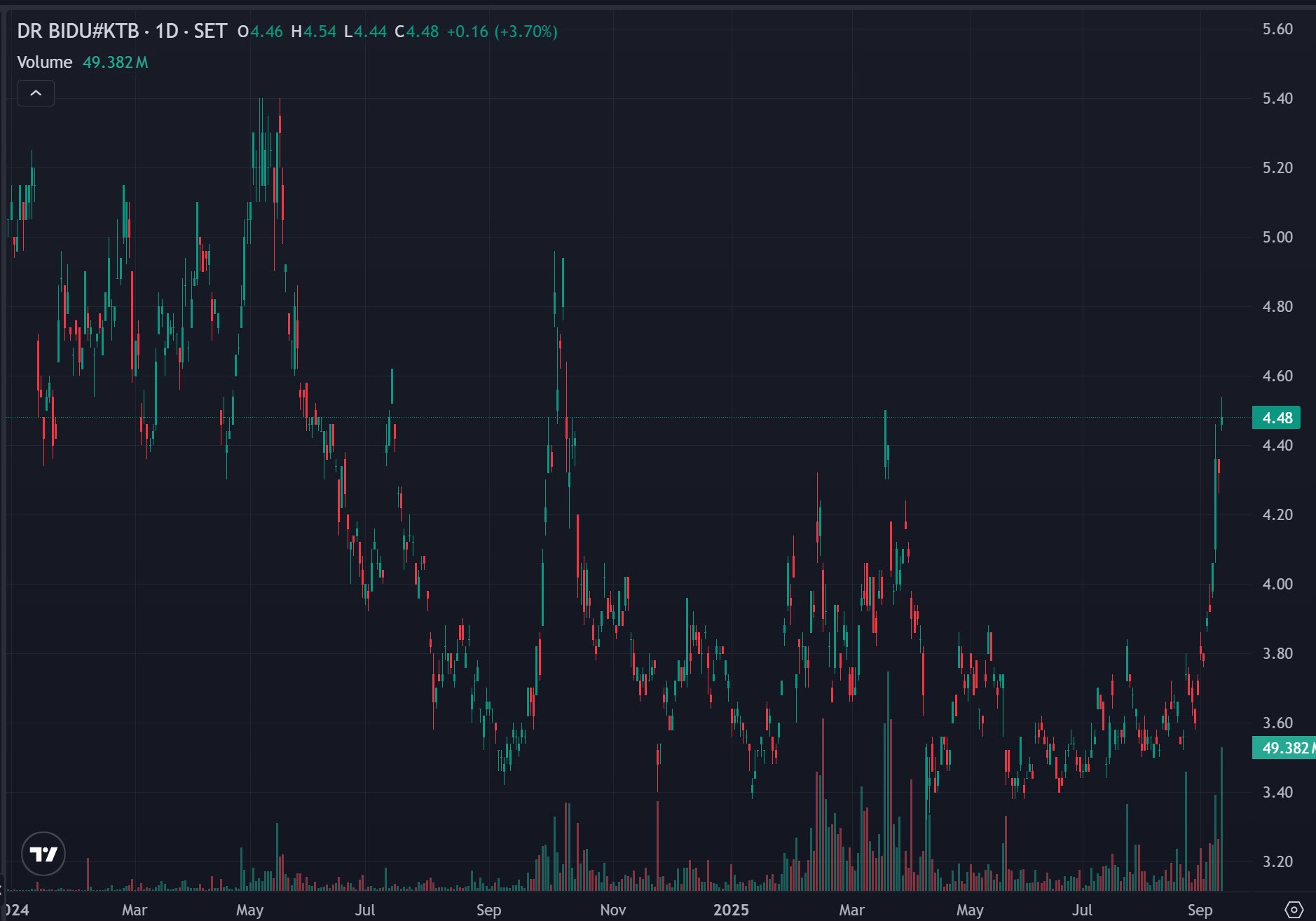This screenshot has height=921, width=1316.
Task: Click the 2025 year time axis label
Action: 731,910
